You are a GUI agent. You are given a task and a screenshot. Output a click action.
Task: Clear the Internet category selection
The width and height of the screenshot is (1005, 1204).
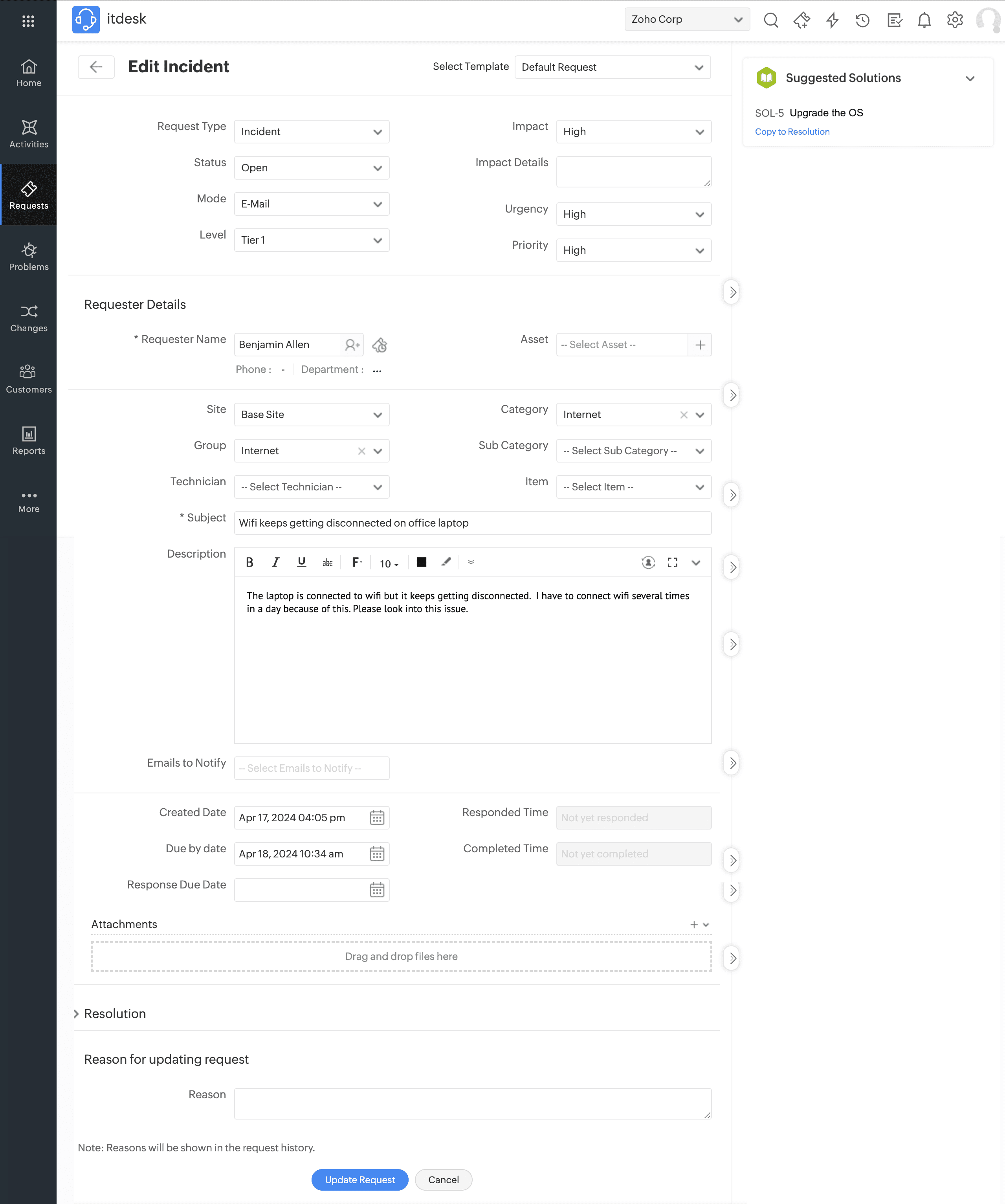(x=683, y=415)
